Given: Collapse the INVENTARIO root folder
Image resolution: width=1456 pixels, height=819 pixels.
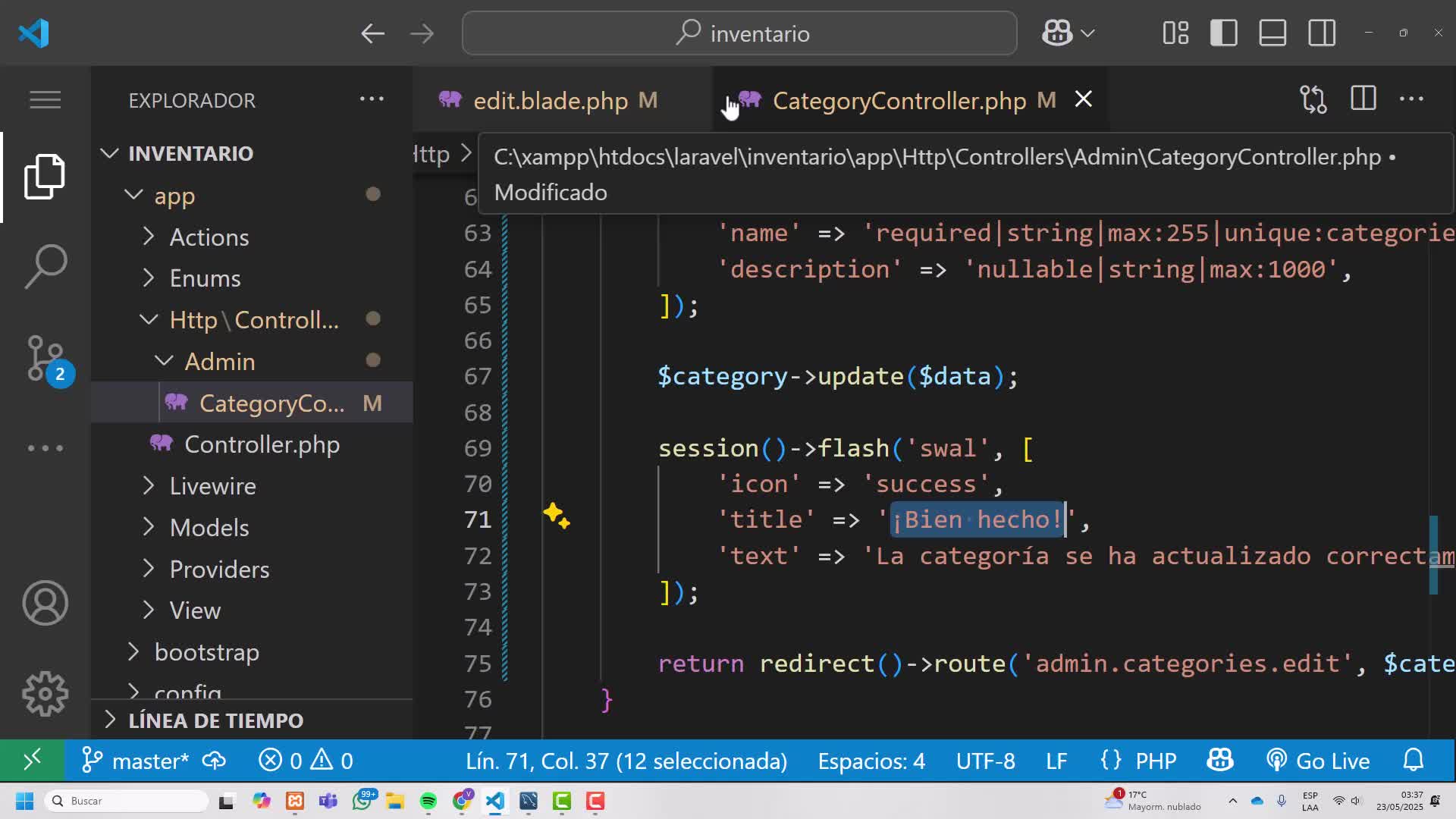Looking at the screenshot, I should tap(252, 153).
